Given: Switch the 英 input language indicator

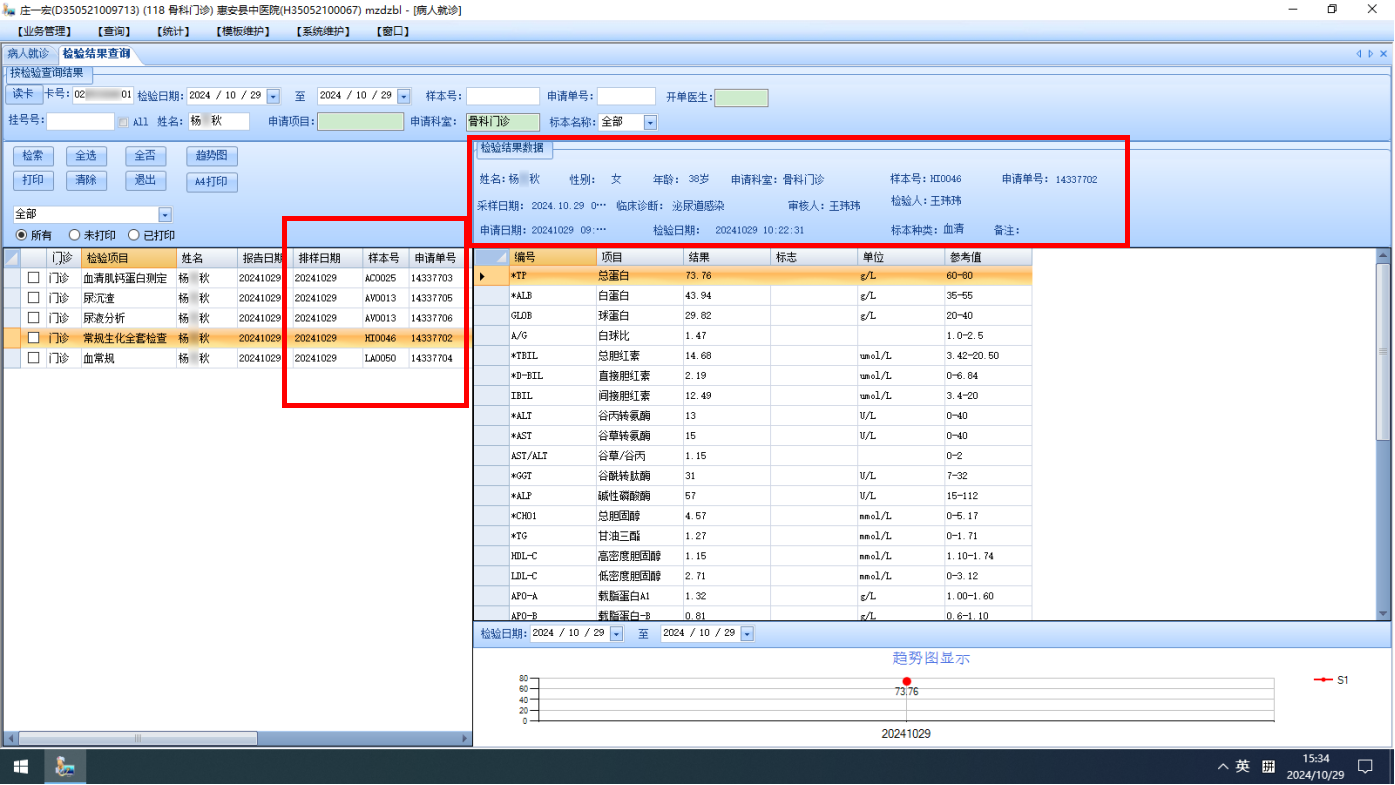Looking at the screenshot, I should coord(1243,767).
